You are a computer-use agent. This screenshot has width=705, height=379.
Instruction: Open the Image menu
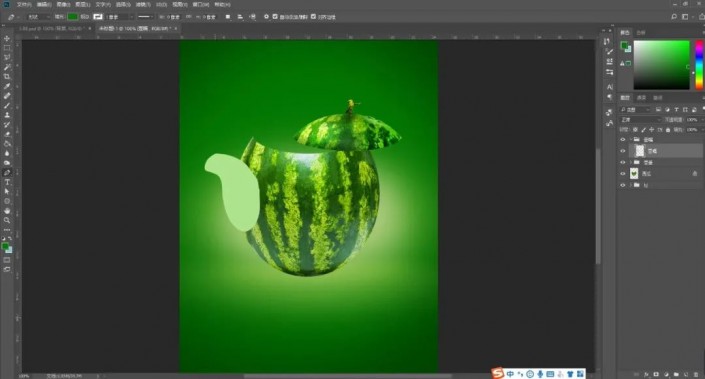coord(63,4)
